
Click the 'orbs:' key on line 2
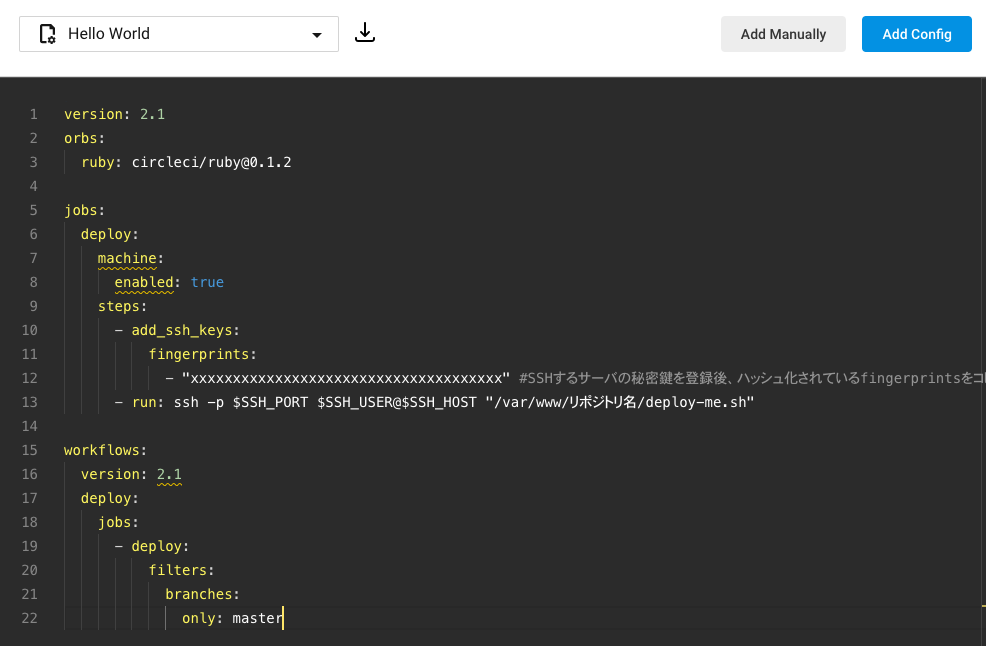pos(84,138)
